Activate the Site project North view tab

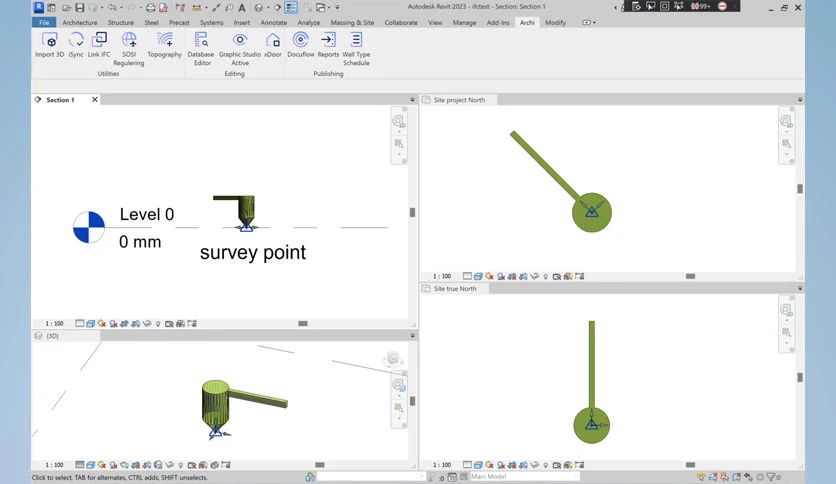pos(459,100)
